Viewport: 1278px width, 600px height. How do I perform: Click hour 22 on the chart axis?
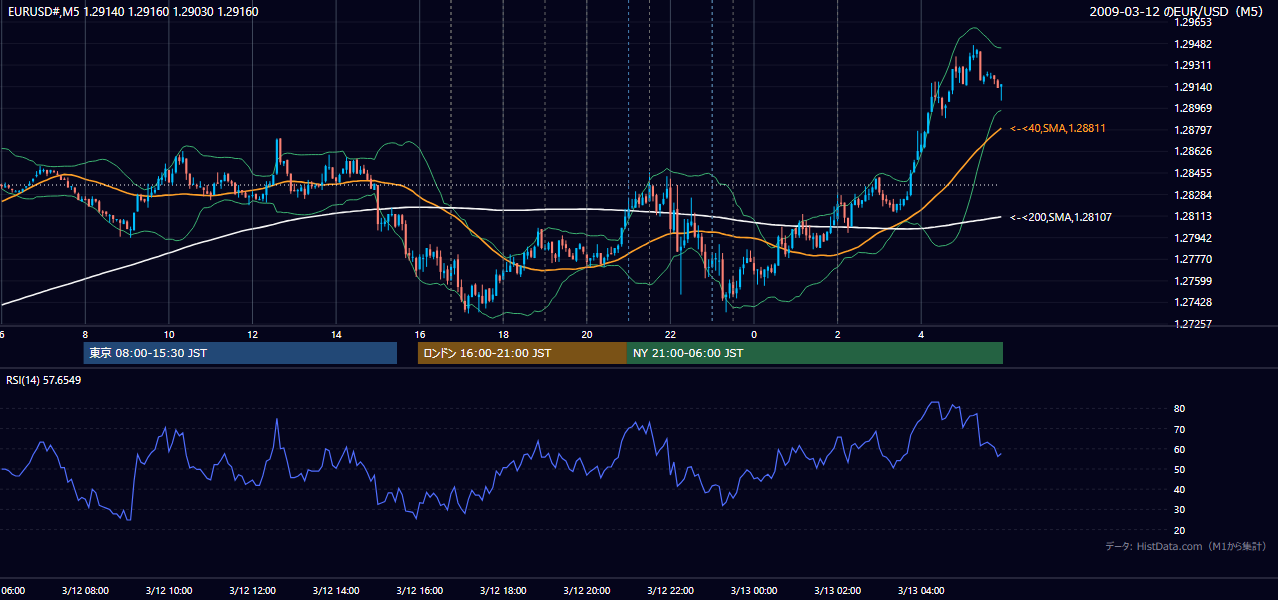(x=670, y=334)
